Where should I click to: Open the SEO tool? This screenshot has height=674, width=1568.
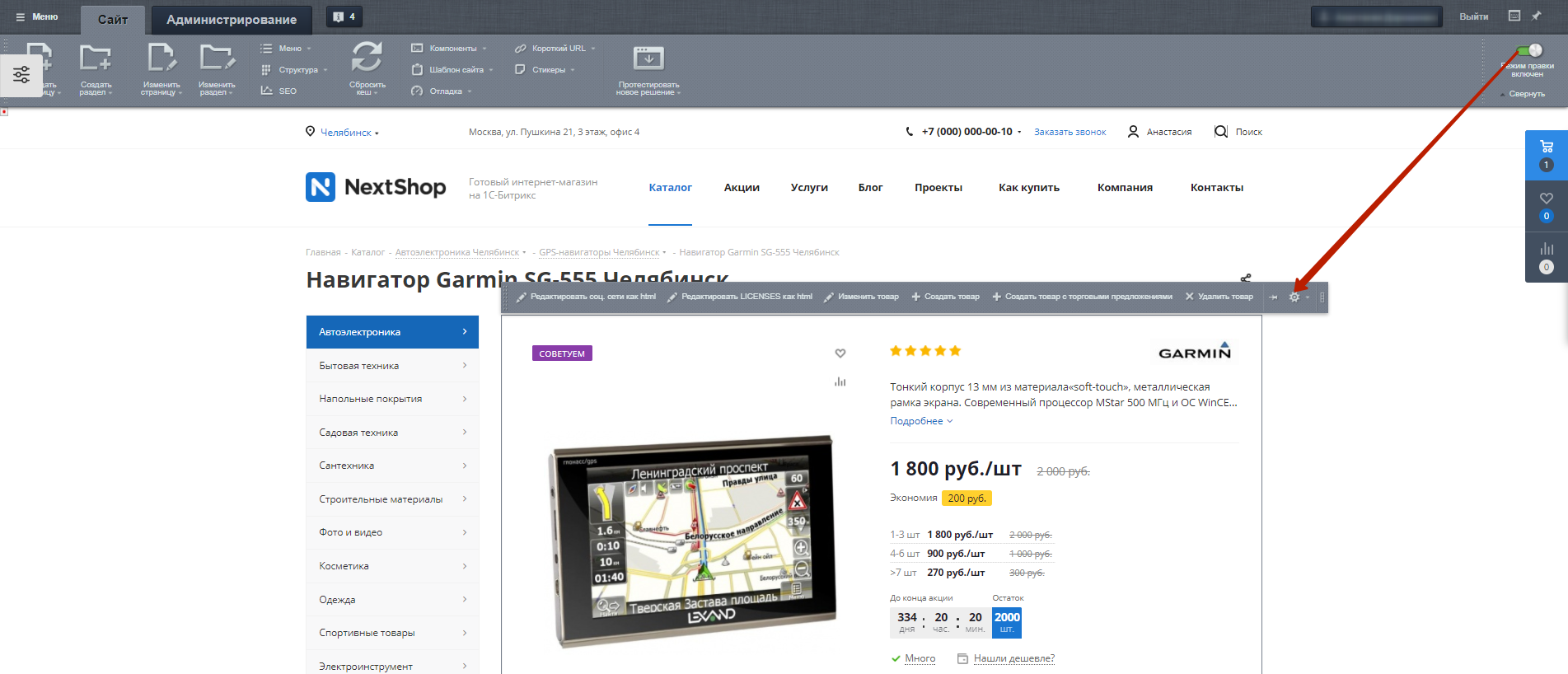279,91
